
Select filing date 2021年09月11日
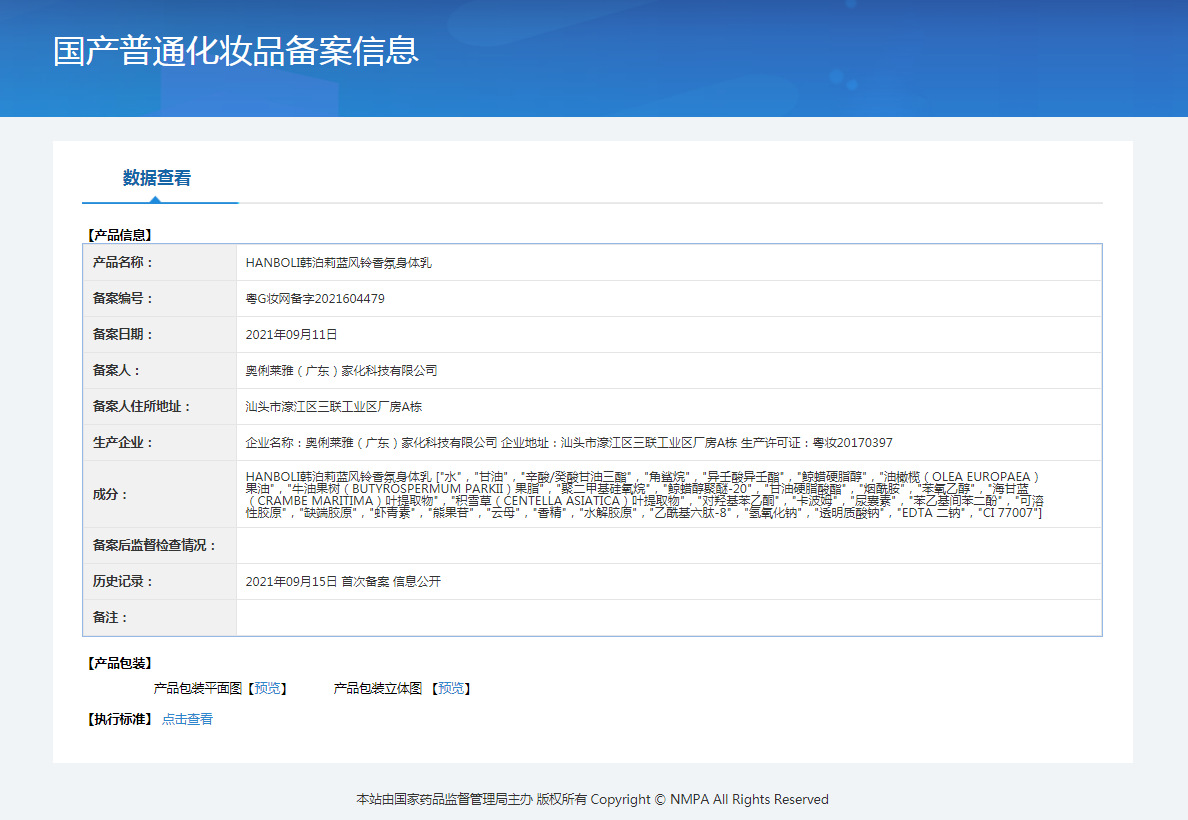tap(292, 334)
